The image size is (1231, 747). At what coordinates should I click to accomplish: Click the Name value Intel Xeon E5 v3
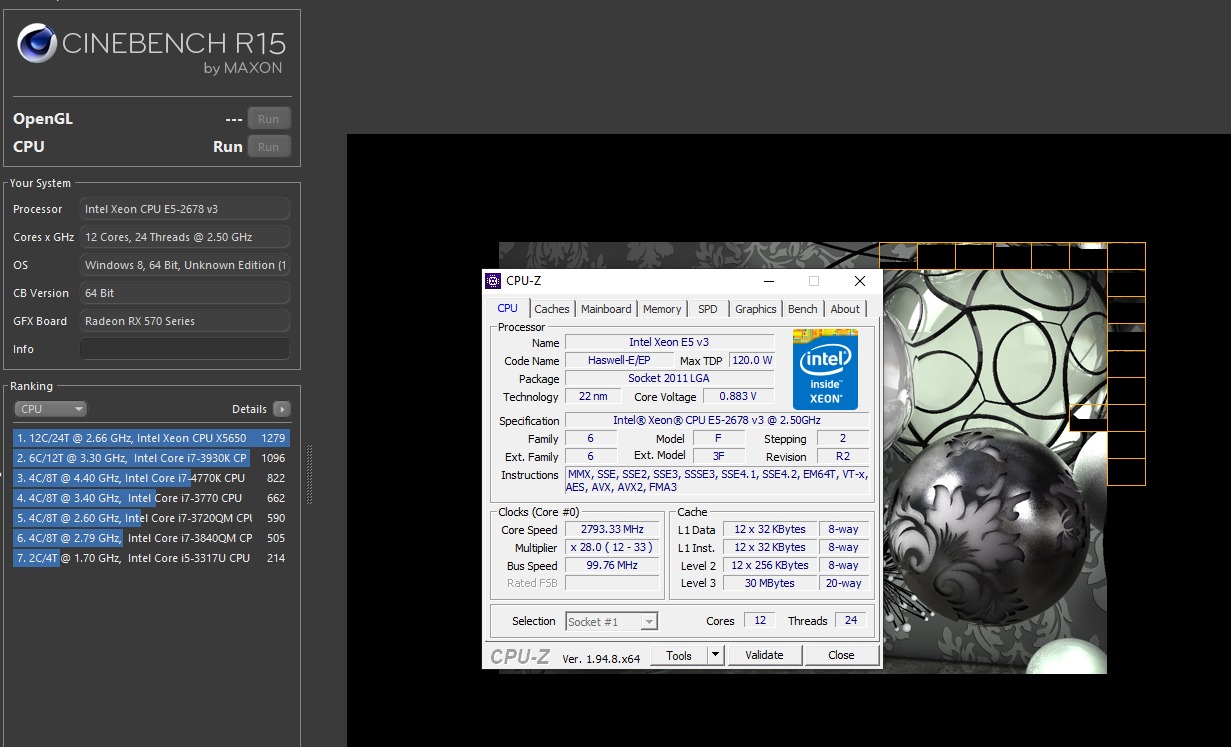(x=669, y=342)
